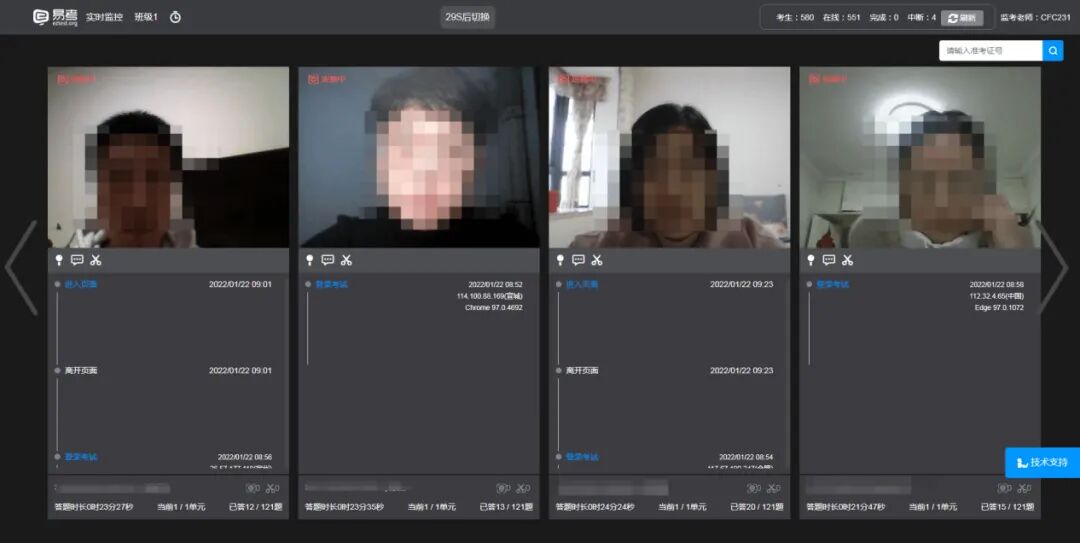Viewport: 1080px width, 543px height.
Task: Click the timer clock icon in header
Action: point(176,17)
